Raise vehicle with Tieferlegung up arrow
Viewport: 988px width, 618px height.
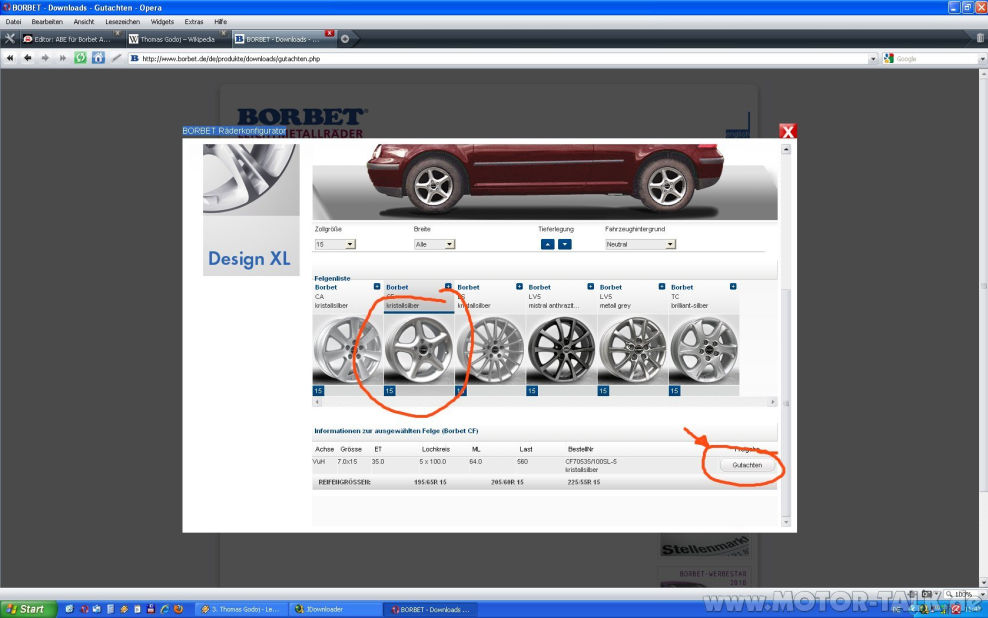coord(548,244)
